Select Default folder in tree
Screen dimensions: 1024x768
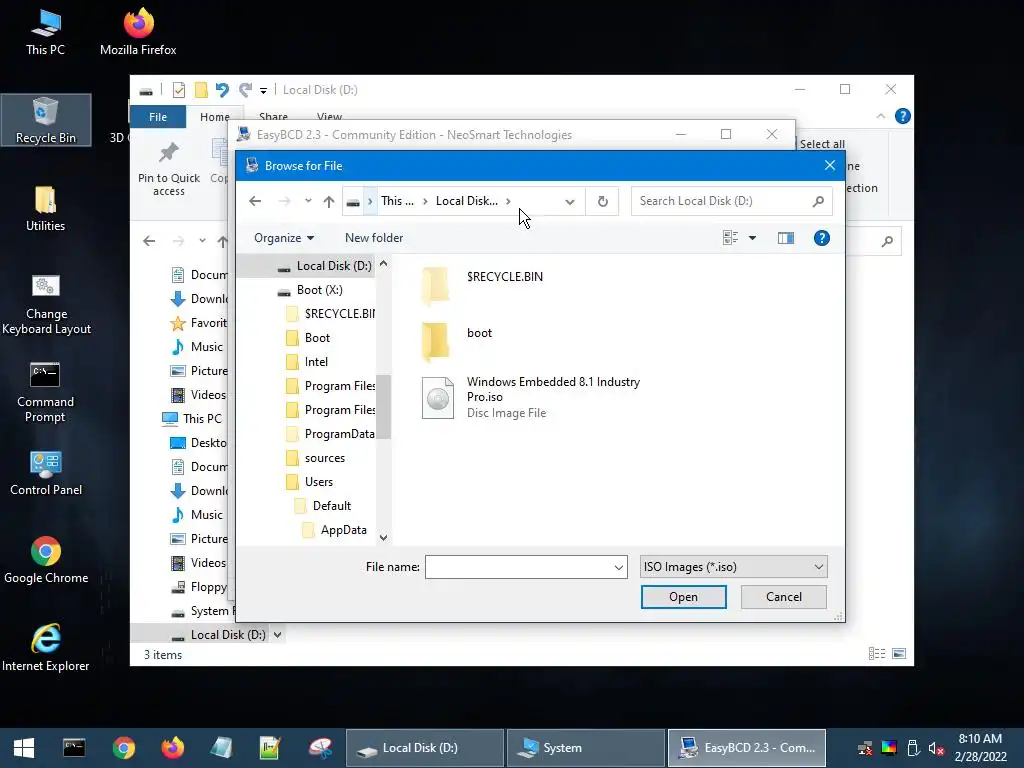click(x=323, y=505)
